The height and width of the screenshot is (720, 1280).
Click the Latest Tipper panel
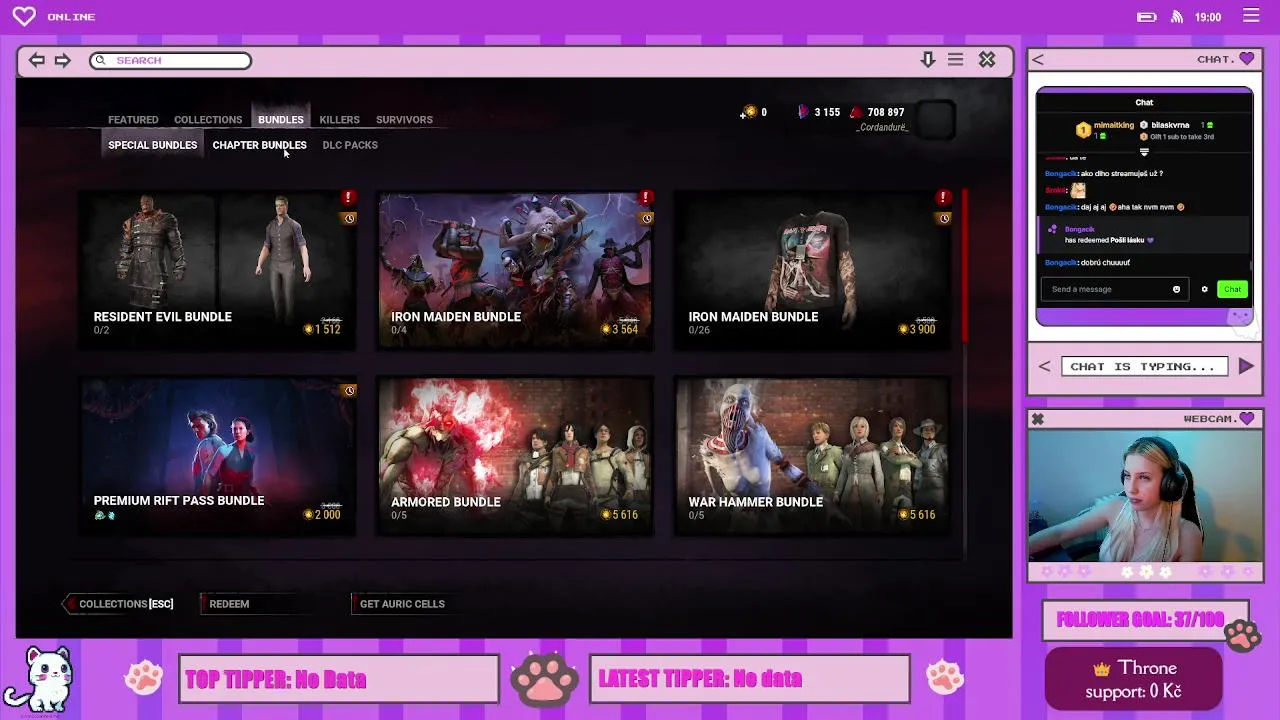point(750,679)
